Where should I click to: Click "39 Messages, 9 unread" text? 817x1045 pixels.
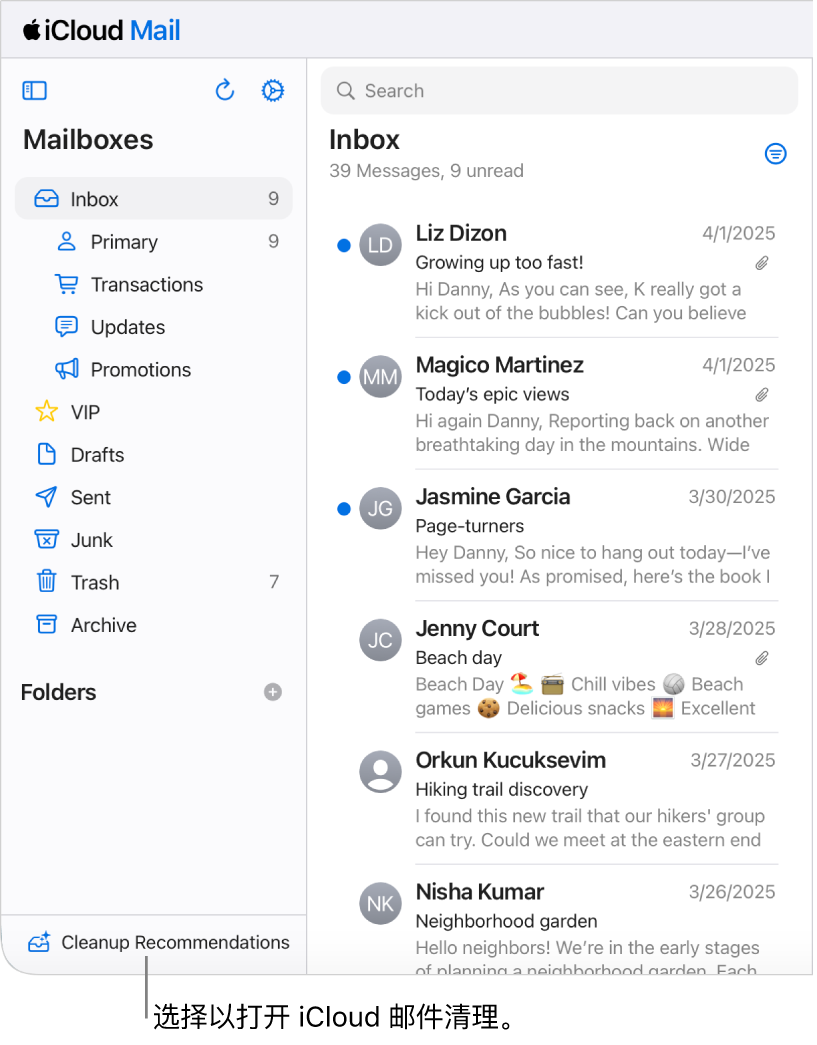426,171
